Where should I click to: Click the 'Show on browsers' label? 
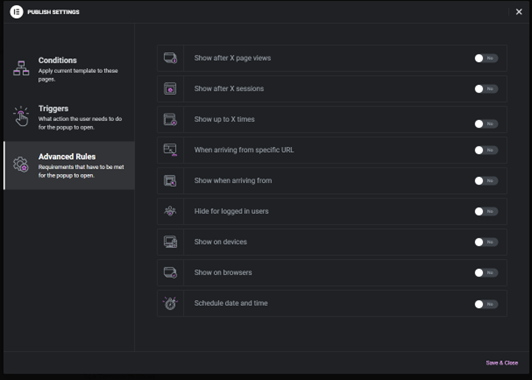[223, 272]
